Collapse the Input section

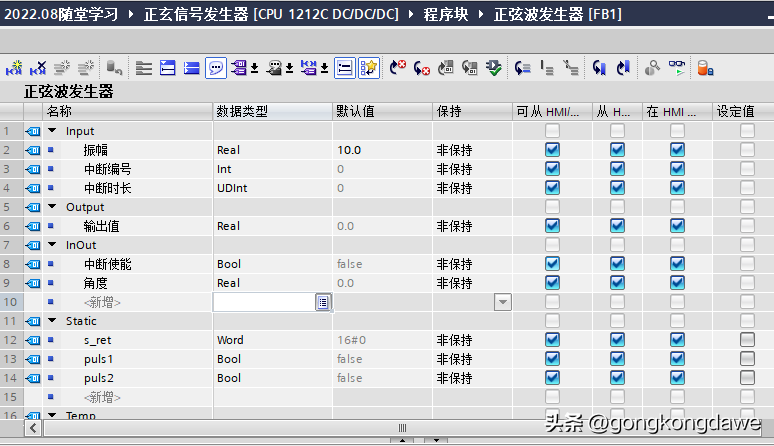(x=52, y=131)
